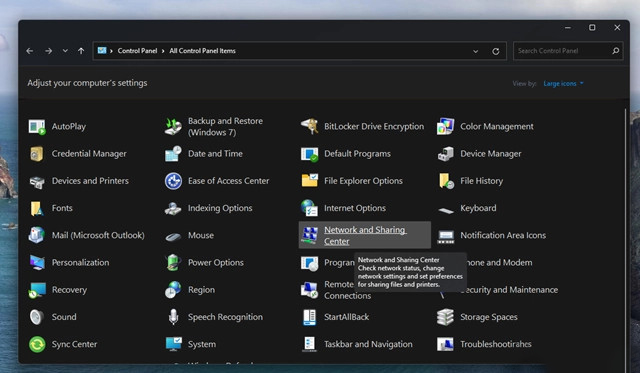Open the Mail (Microsoft Outlook) icon
This screenshot has width=640, height=373.
click(x=37, y=235)
